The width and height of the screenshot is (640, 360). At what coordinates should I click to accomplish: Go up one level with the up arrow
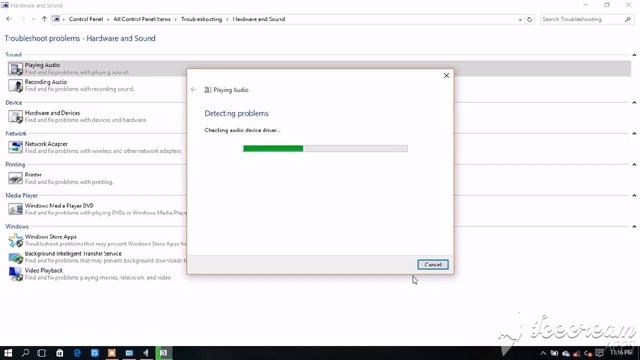44,19
